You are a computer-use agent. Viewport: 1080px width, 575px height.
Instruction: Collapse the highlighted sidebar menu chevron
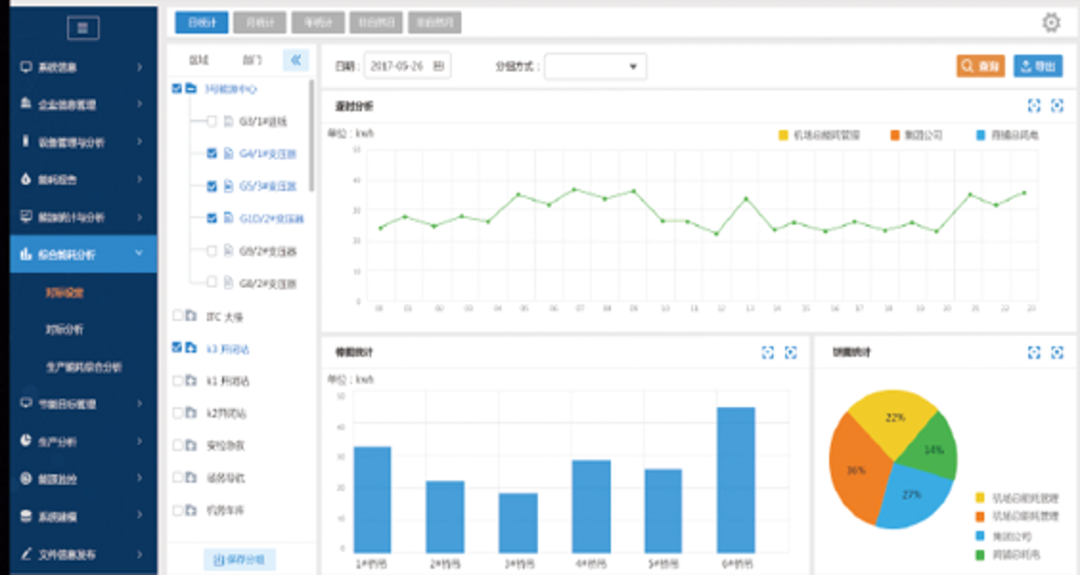click(x=139, y=254)
